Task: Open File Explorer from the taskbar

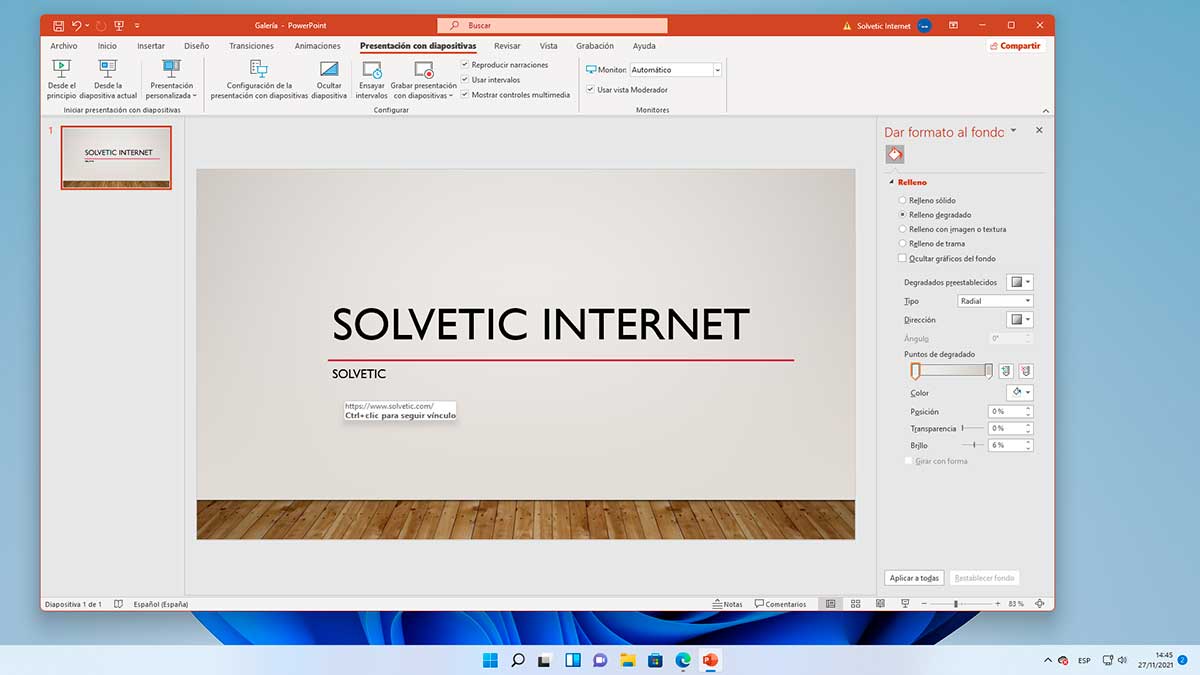Action: 628,660
